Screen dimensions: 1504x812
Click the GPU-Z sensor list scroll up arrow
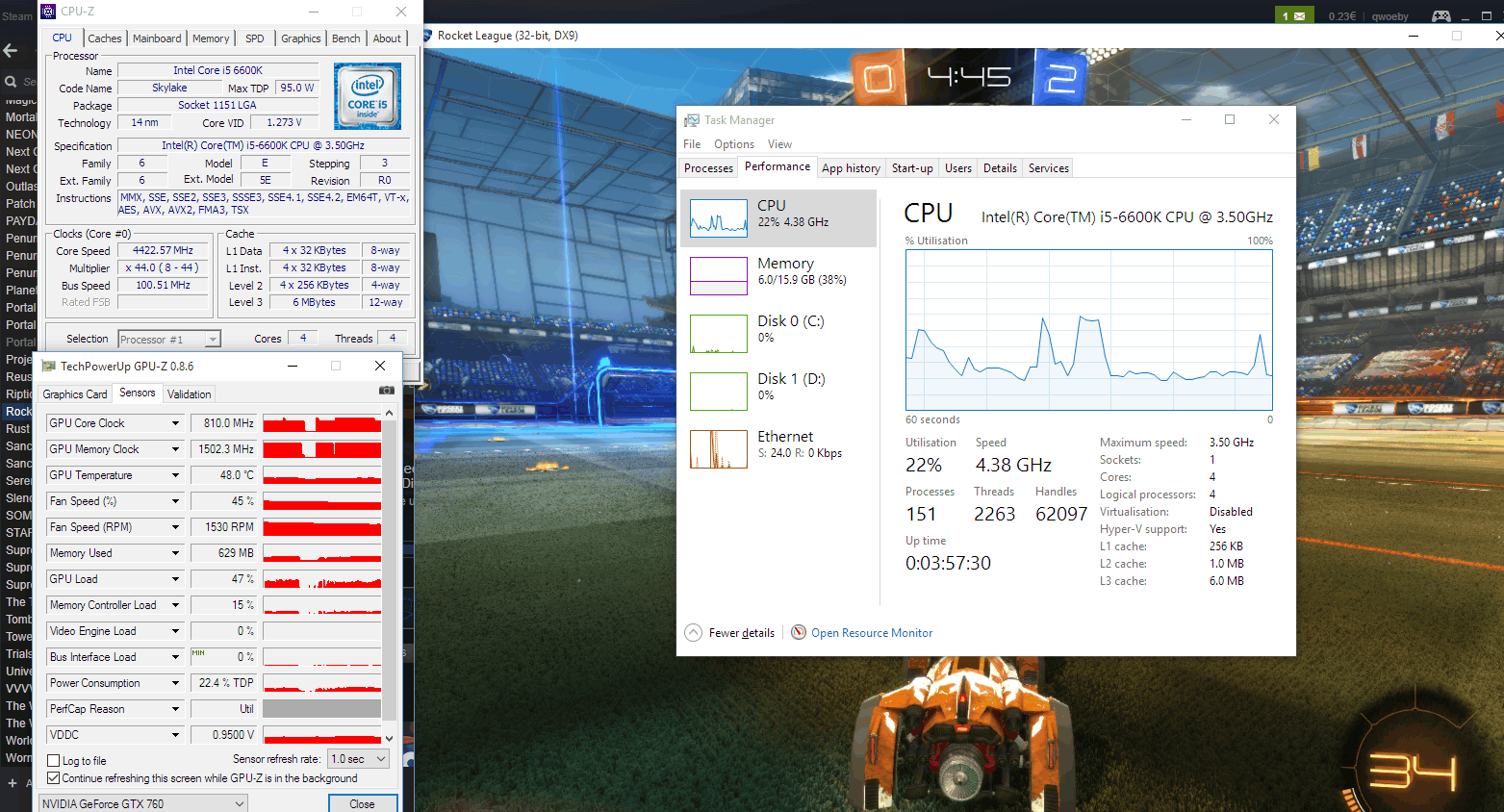pyautogui.click(x=389, y=414)
